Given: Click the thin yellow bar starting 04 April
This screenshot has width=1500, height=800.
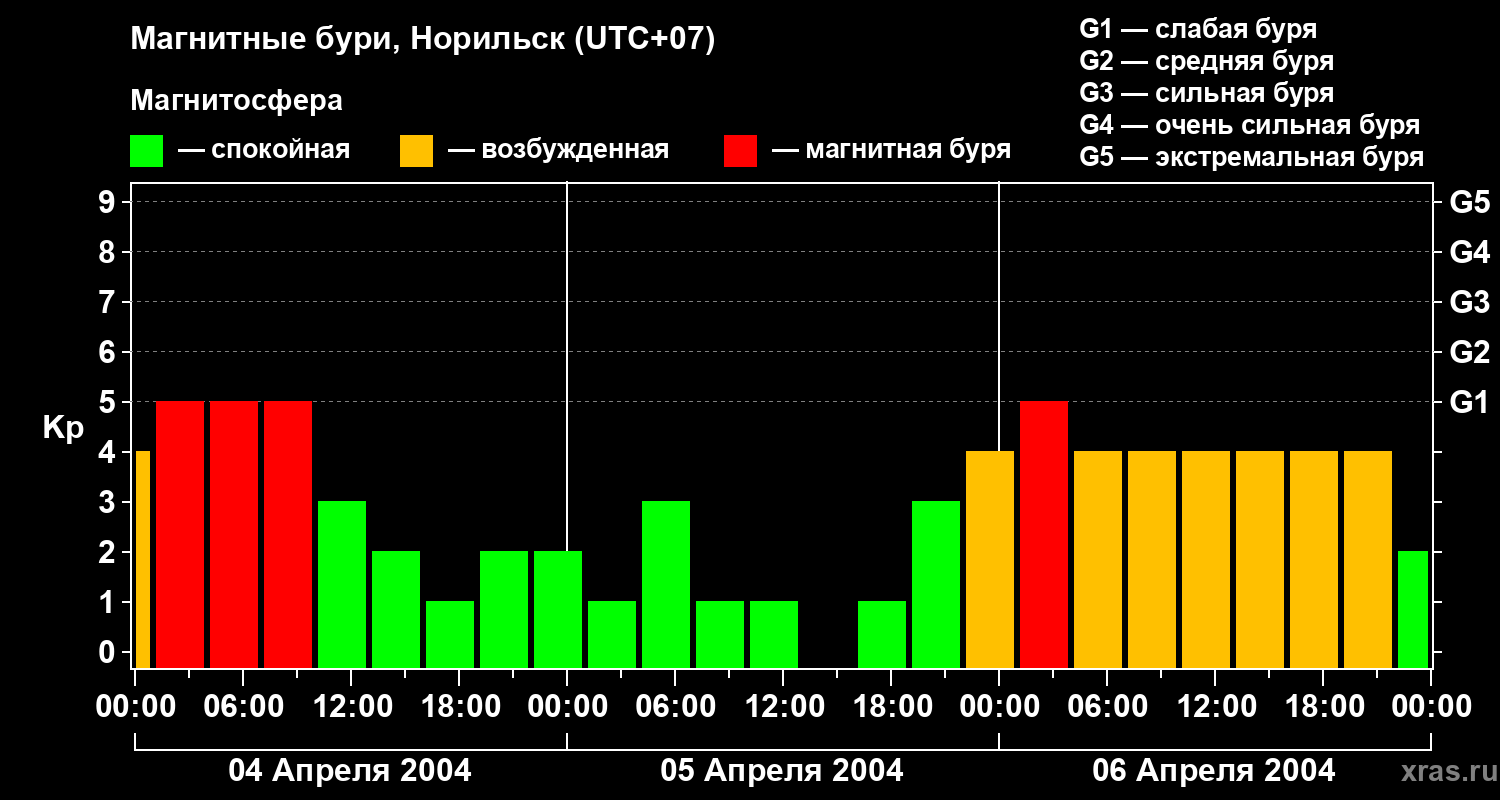Looking at the screenshot, I should pos(143,560).
